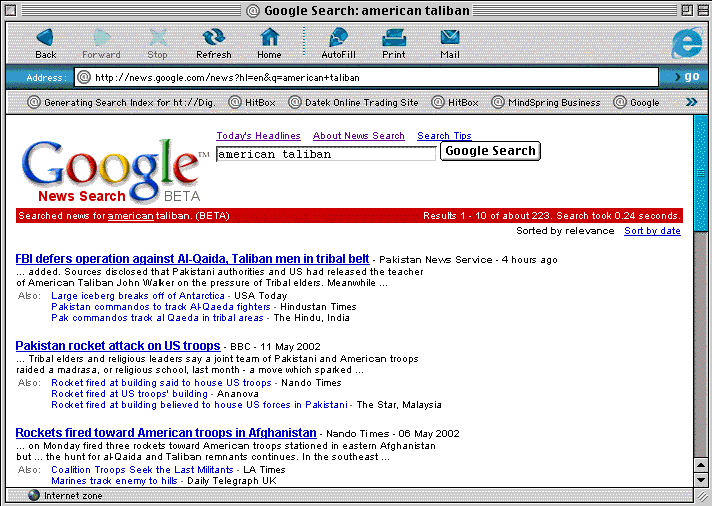Image resolution: width=712 pixels, height=506 pixels.
Task: Open About News Search link
Action: click(359, 135)
